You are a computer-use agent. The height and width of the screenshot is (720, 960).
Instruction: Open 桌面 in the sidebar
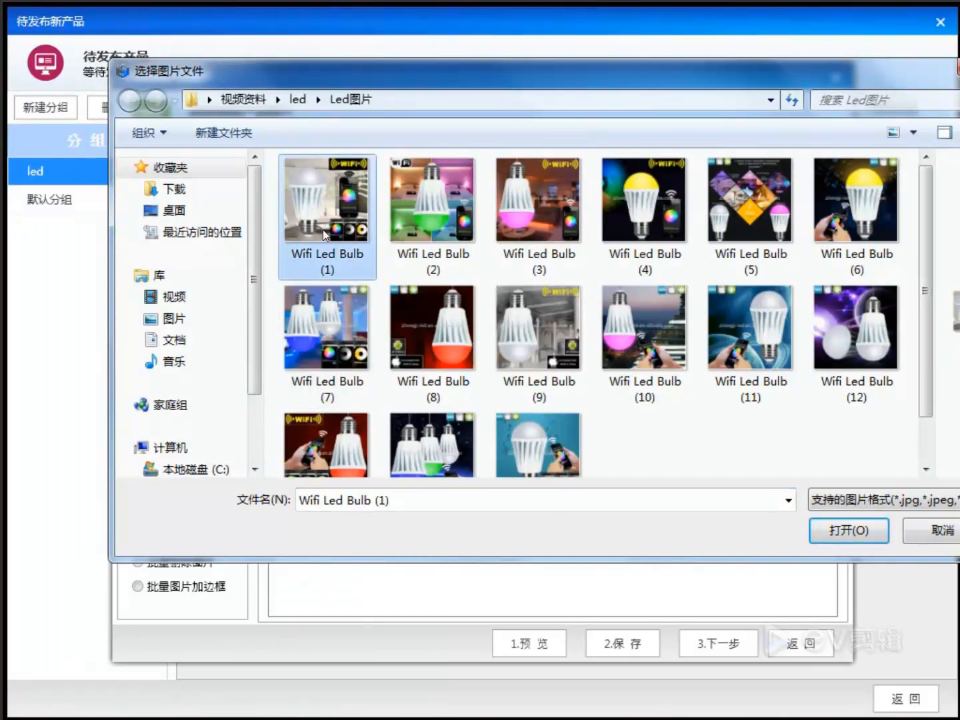[164, 210]
